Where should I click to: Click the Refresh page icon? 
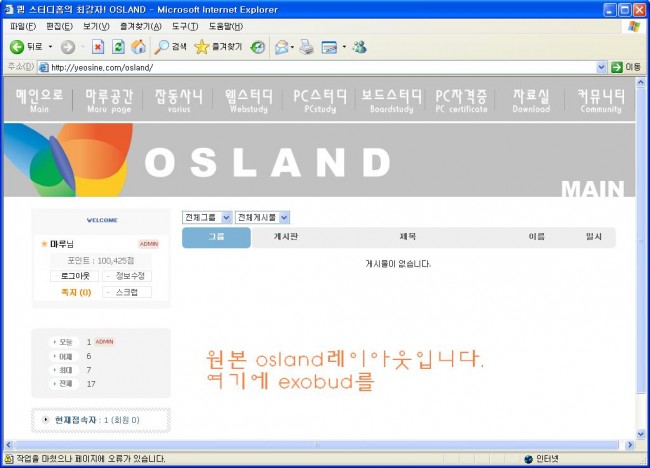coord(118,47)
